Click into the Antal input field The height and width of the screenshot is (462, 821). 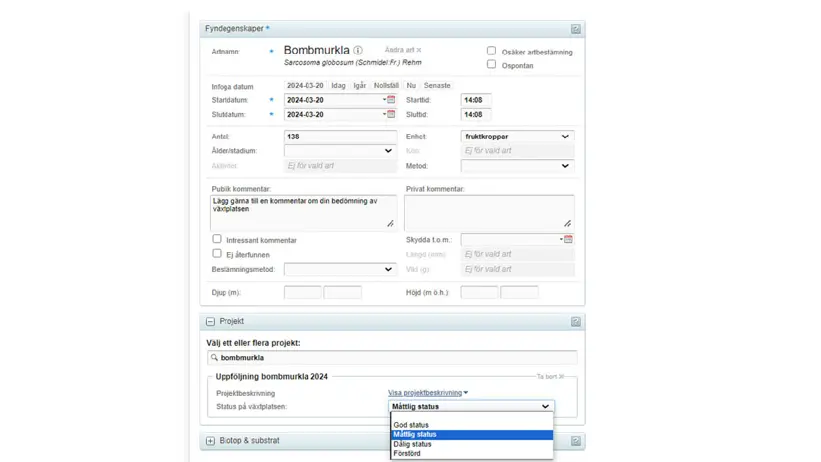[x=340, y=136]
